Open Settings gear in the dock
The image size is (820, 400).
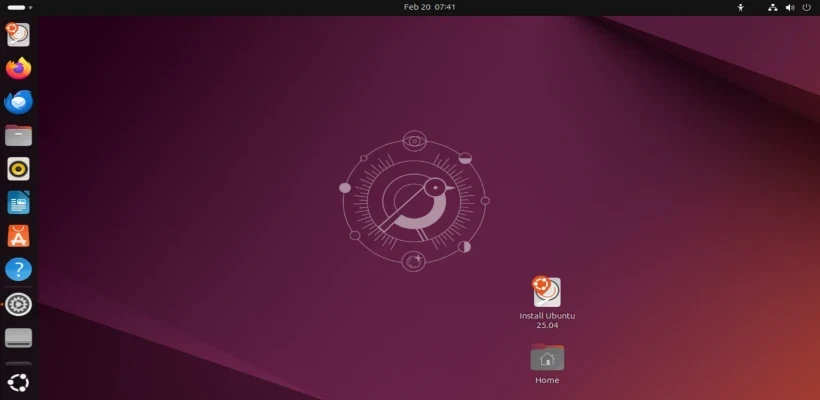tap(18, 304)
